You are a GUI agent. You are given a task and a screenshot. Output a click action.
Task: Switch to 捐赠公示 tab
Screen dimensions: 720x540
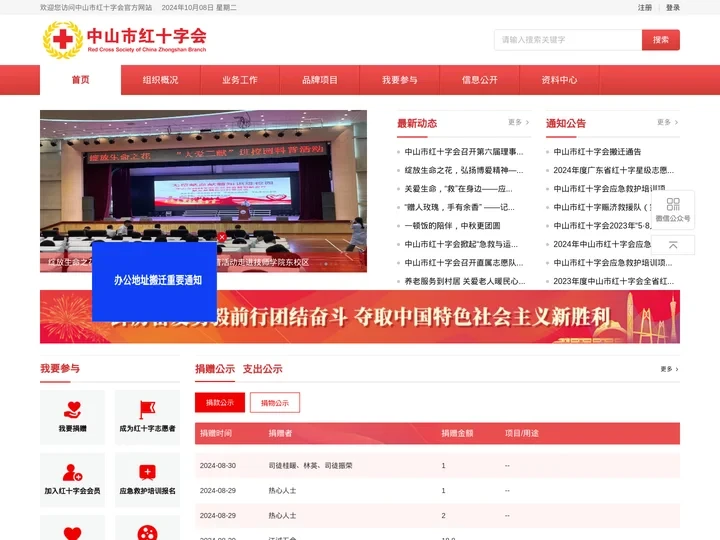[x=215, y=369]
